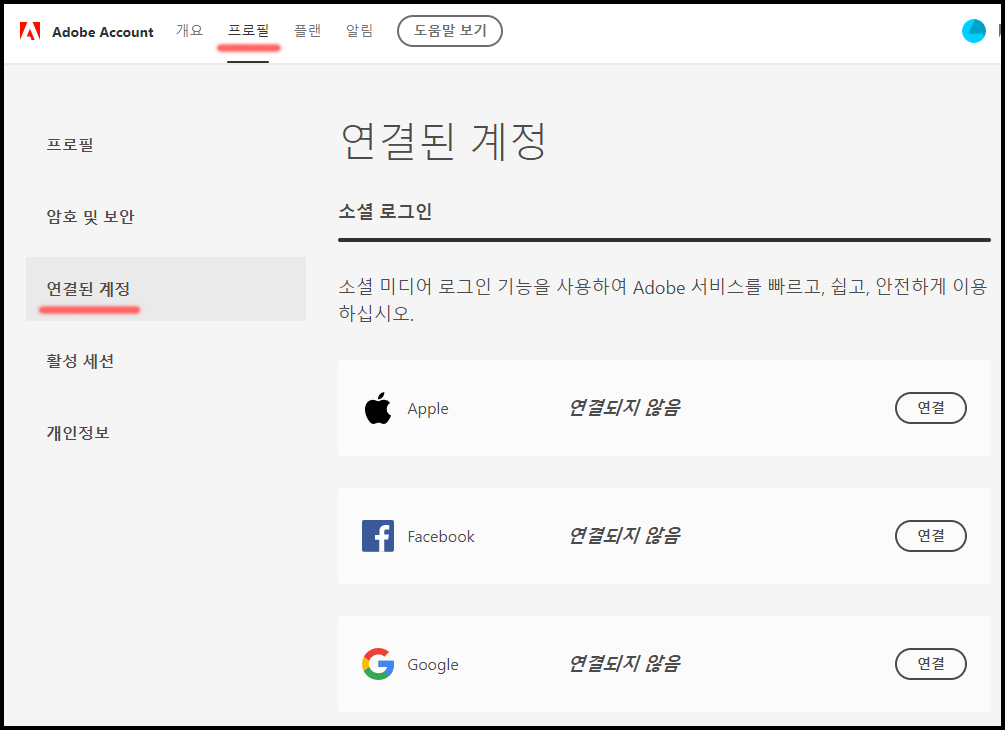The height and width of the screenshot is (730, 1005).
Task: Click 연결되지 않음 status in Apple row
Action: pos(624,408)
